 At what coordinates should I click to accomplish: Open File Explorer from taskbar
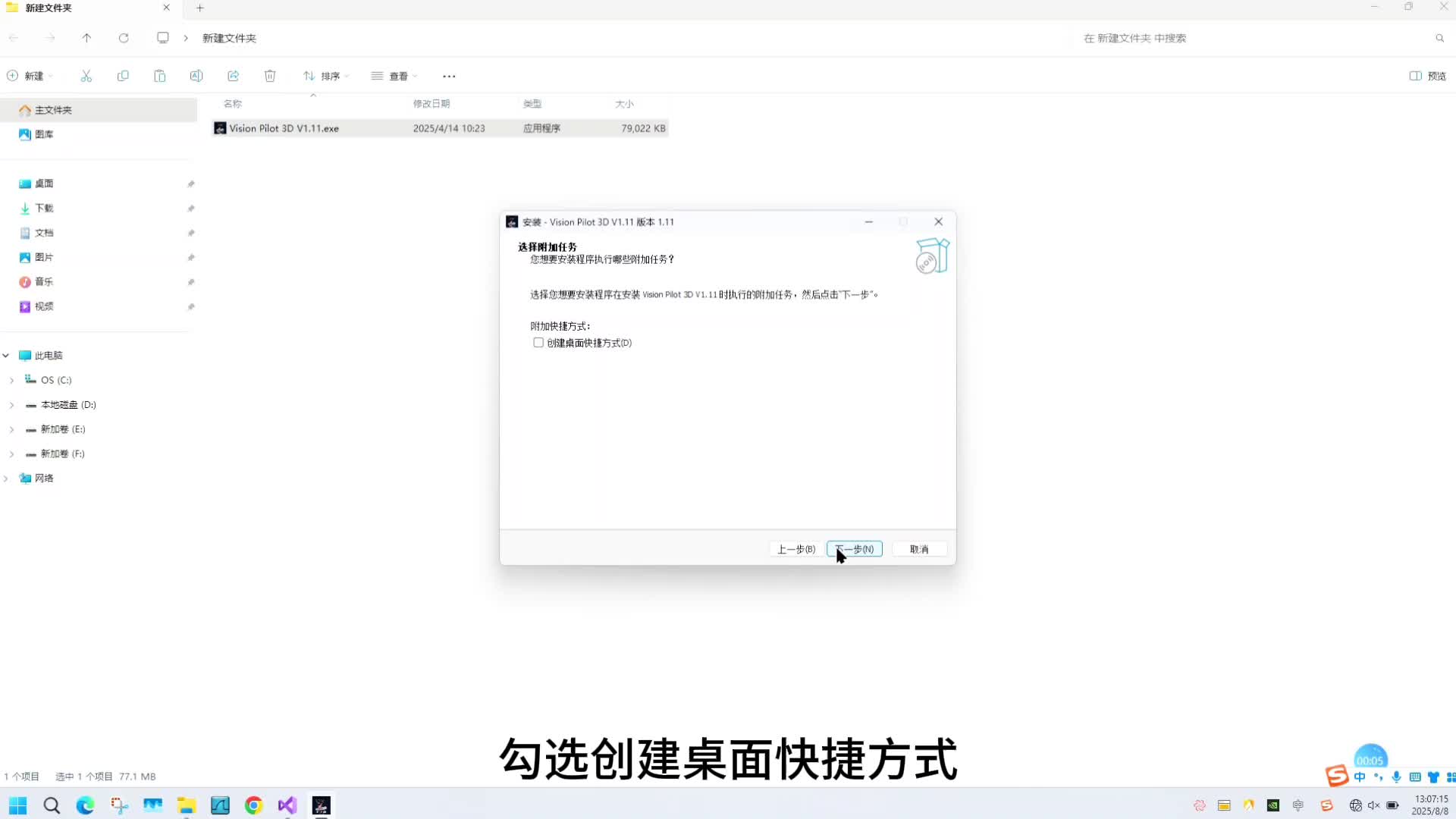187,805
